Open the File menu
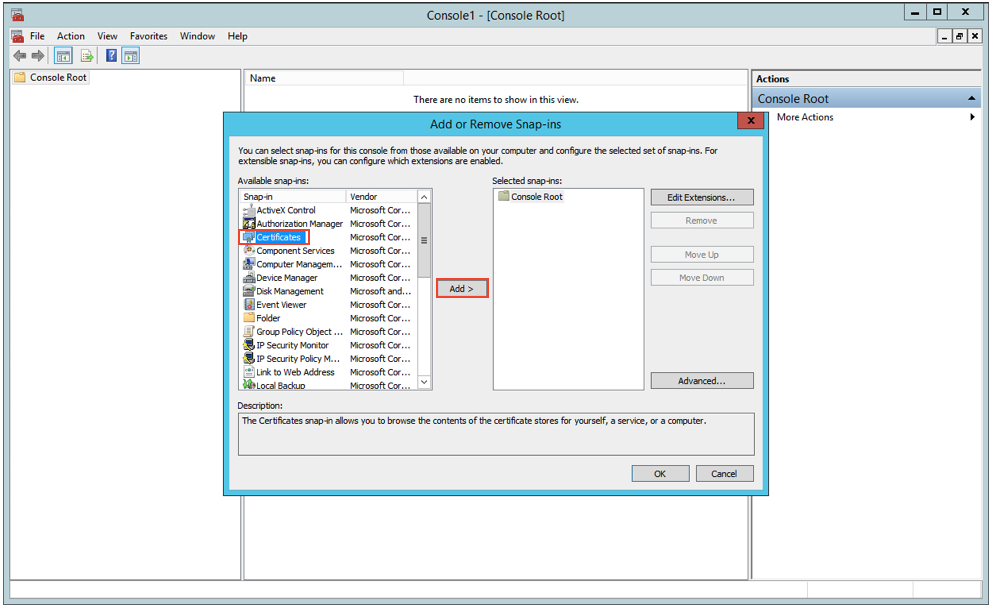 point(37,36)
